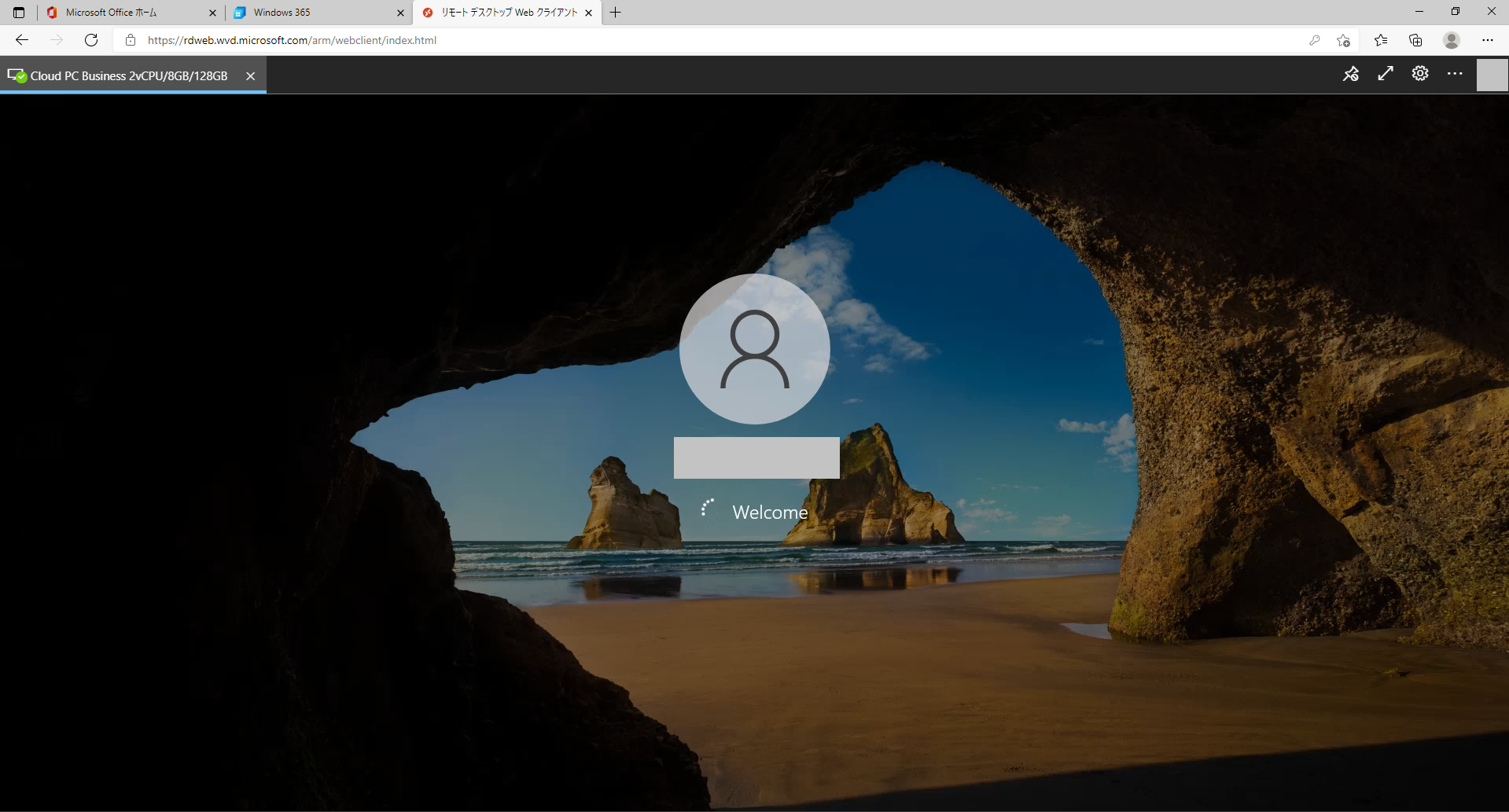
Task: Minimize the browser window
Action: point(1419,12)
